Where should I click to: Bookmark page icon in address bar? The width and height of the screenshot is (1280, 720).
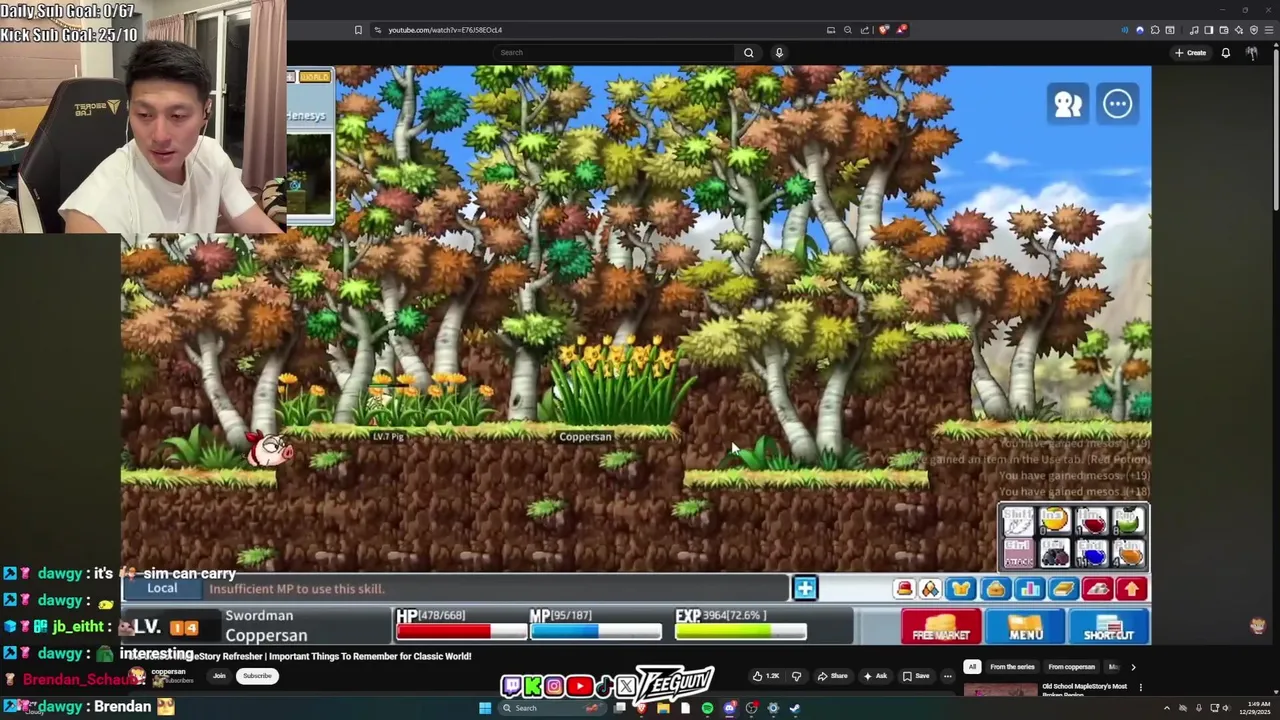pyautogui.click(x=358, y=30)
